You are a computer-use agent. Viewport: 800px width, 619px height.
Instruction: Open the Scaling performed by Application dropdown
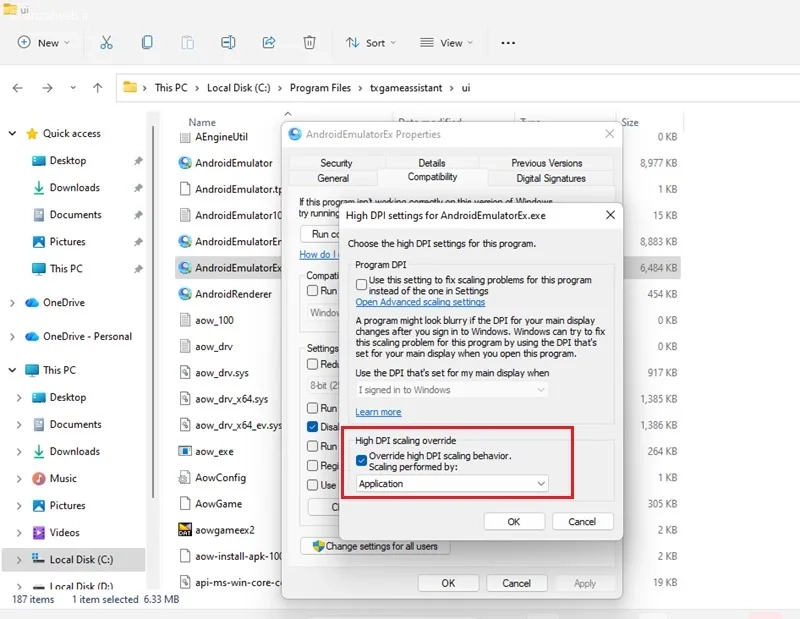coord(452,484)
